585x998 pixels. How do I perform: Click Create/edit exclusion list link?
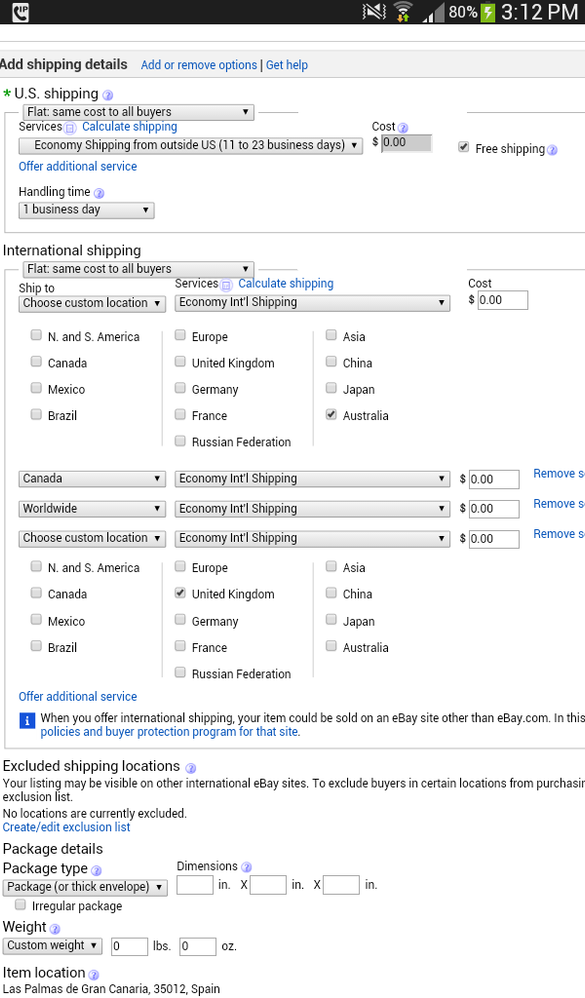[66, 827]
